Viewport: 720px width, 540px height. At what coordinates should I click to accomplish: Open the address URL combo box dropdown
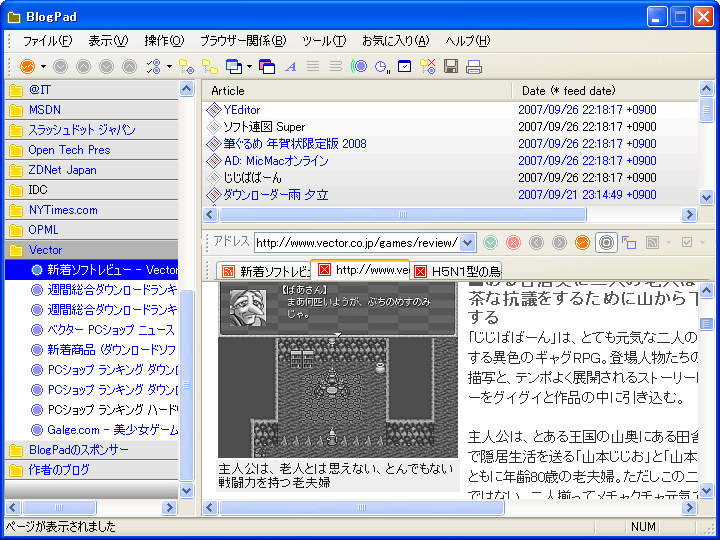(467, 242)
